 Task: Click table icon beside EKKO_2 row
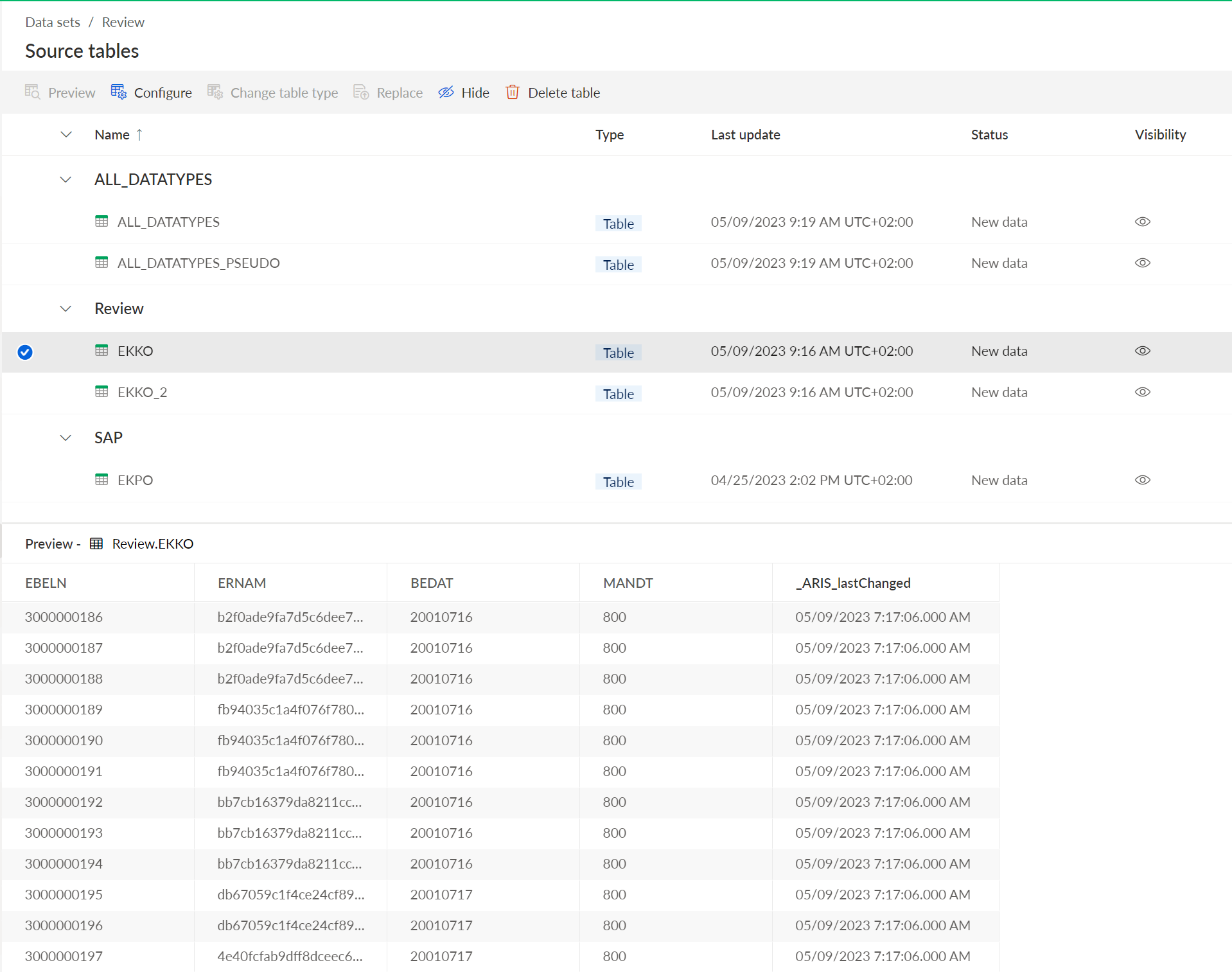point(101,392)
